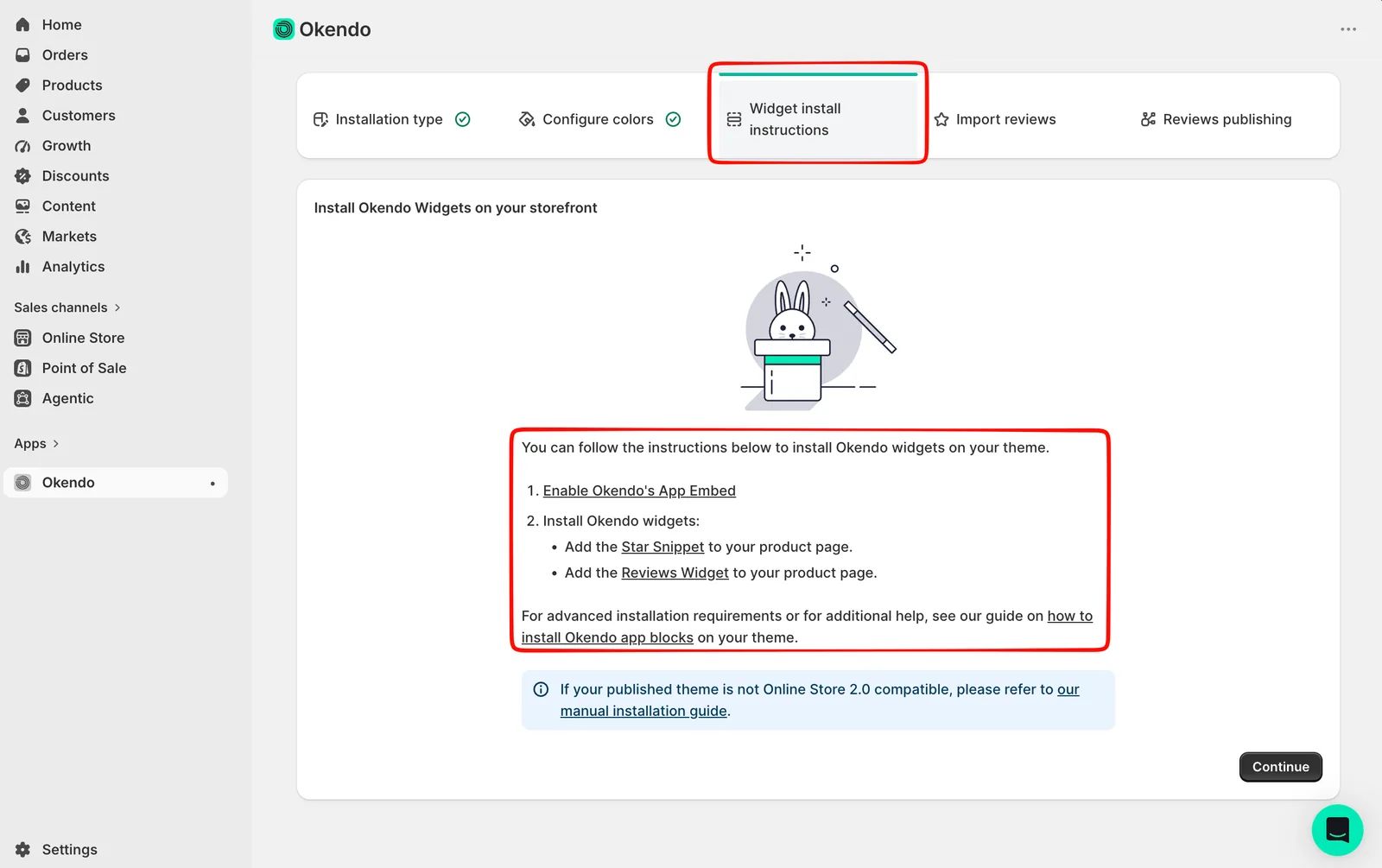Click the Installation type completed checkmark
Screen dimensions: 1382x868
coord(463,119)
